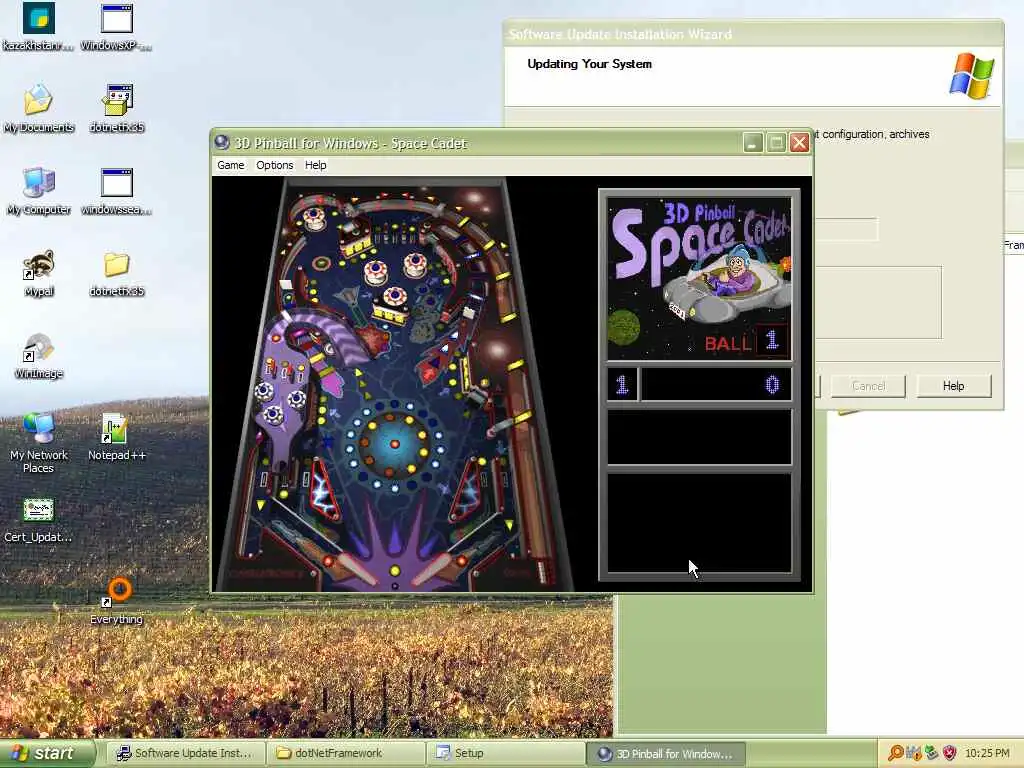Switch to Setup taskbar button
1024x768 pixels.
(x=506, y=754)
